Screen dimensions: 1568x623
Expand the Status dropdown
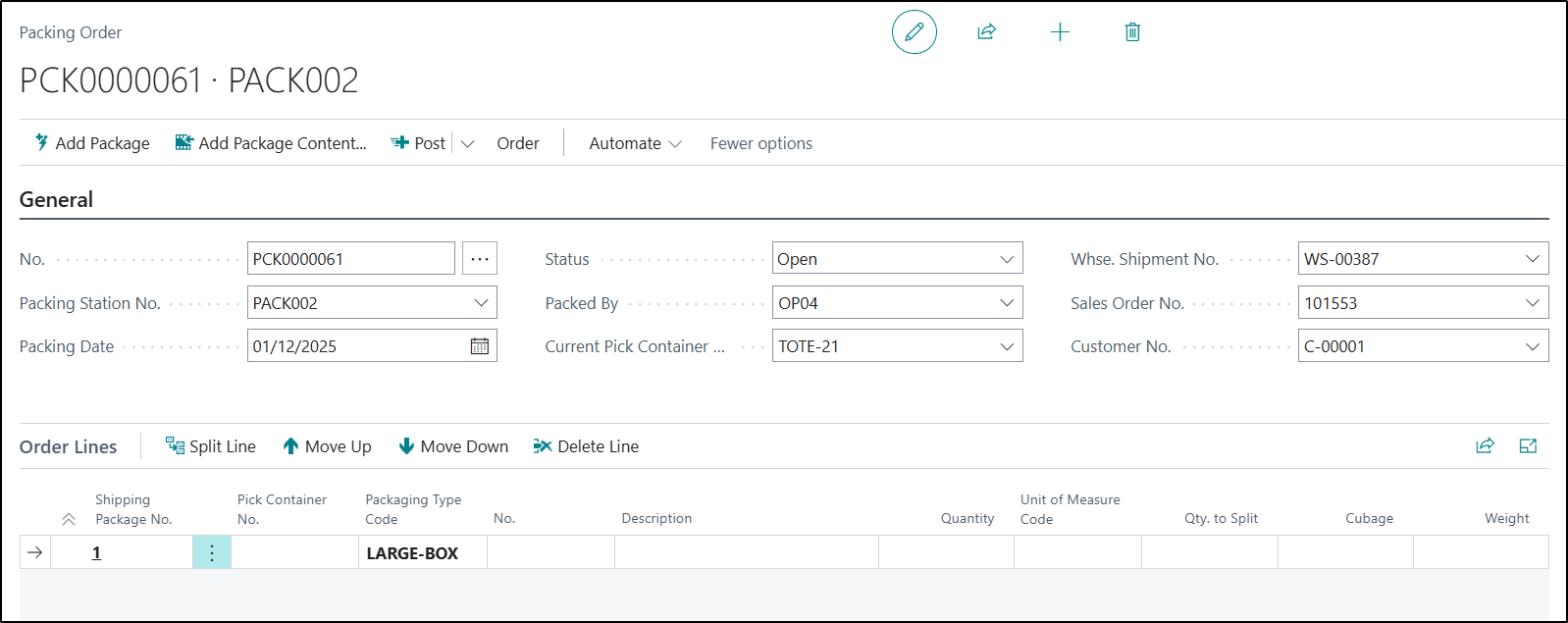(1006, 259)
